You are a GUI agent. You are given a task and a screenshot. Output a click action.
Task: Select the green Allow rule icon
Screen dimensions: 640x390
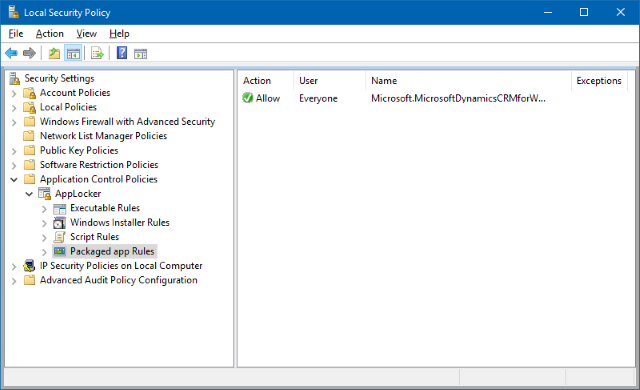pos(247,98)
